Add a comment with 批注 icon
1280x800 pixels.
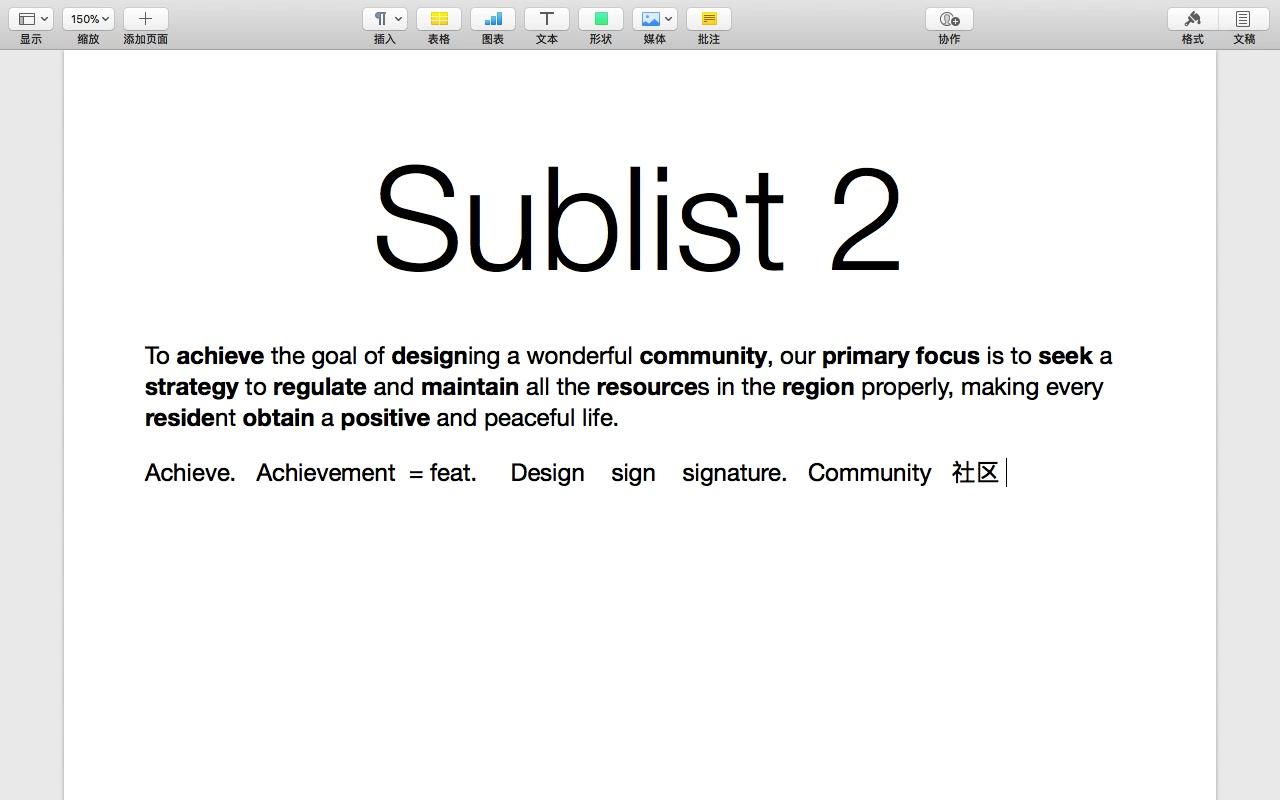point(709,19)
